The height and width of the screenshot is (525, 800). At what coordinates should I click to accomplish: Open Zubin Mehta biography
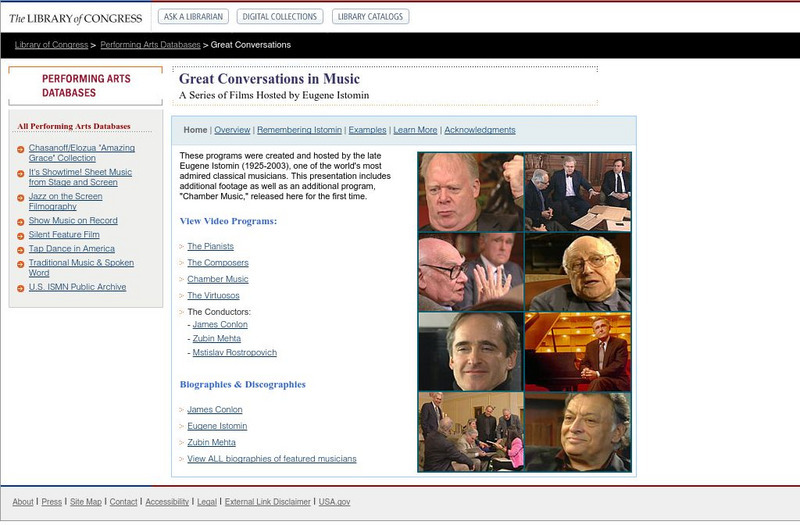(211, 442)
